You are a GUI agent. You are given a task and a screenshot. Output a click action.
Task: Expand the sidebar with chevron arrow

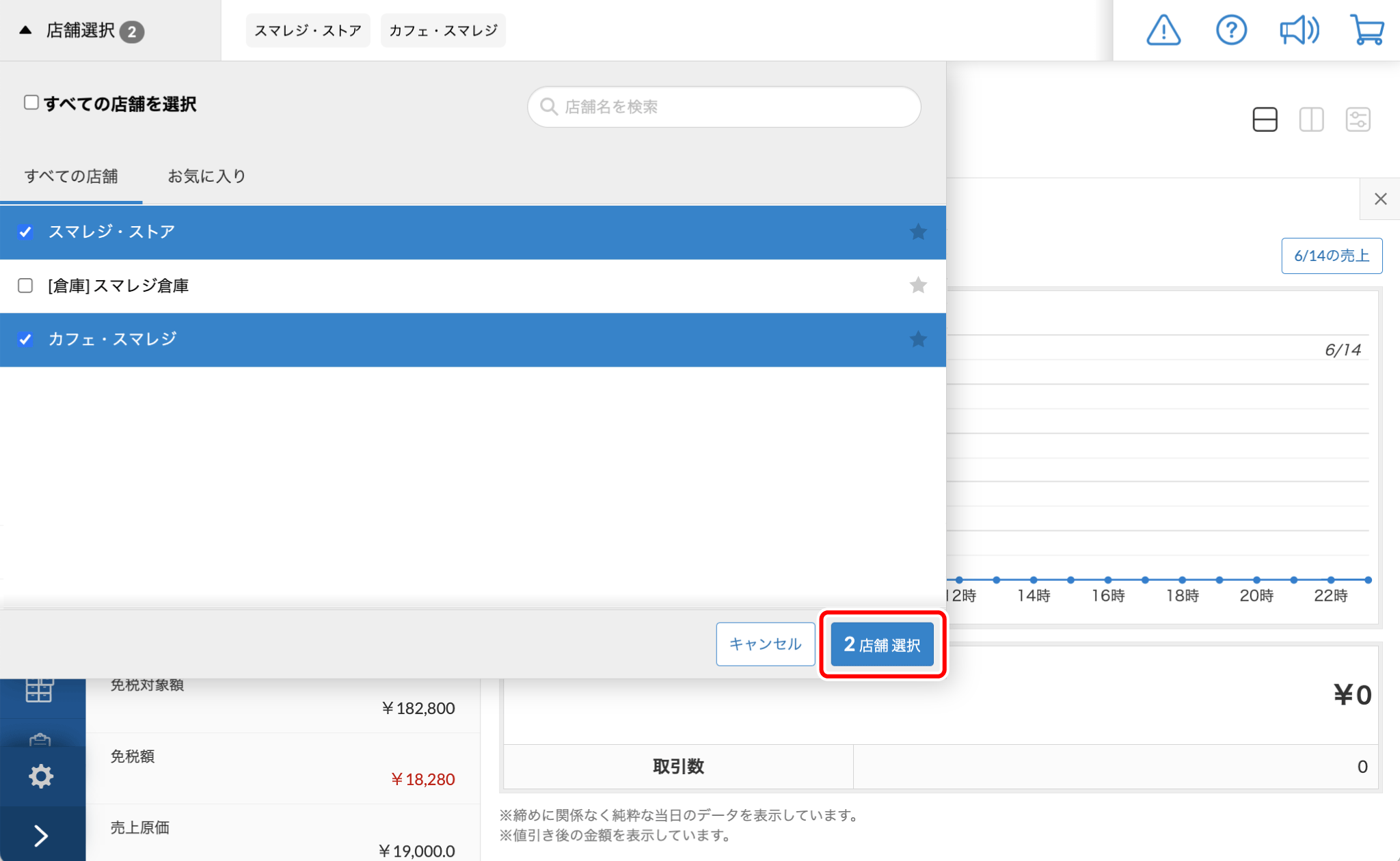(41, 835)
